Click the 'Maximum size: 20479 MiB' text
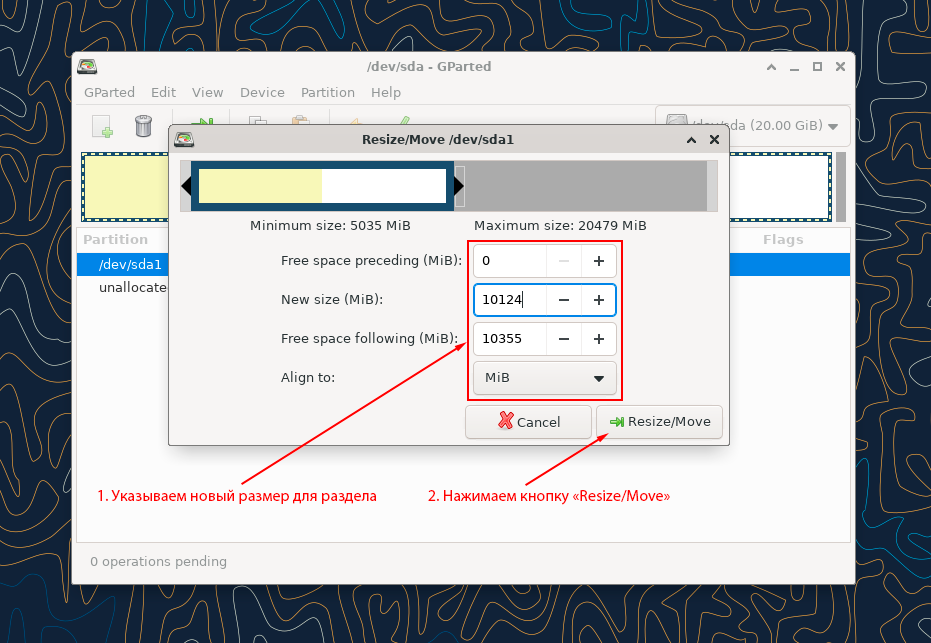 point(560,226)
